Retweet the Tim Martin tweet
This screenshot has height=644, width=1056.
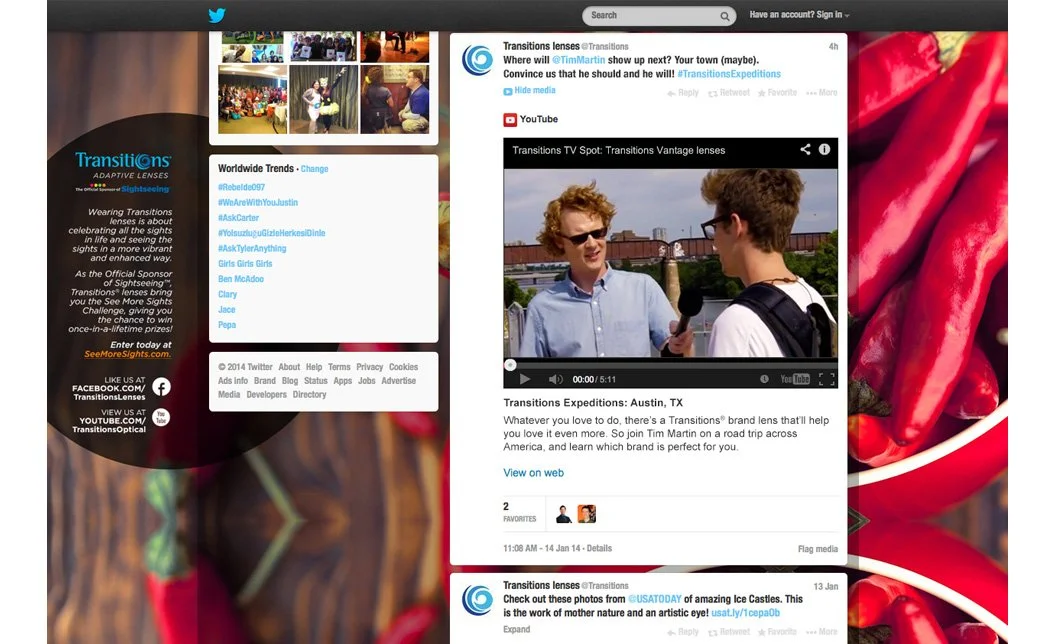click(729, 93)
